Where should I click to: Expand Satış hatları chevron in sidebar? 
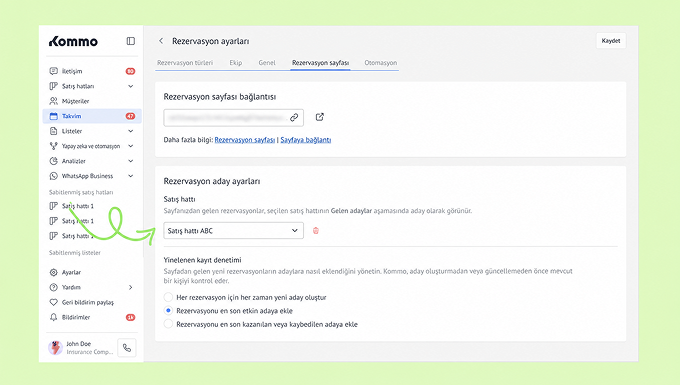coord(131,86)
